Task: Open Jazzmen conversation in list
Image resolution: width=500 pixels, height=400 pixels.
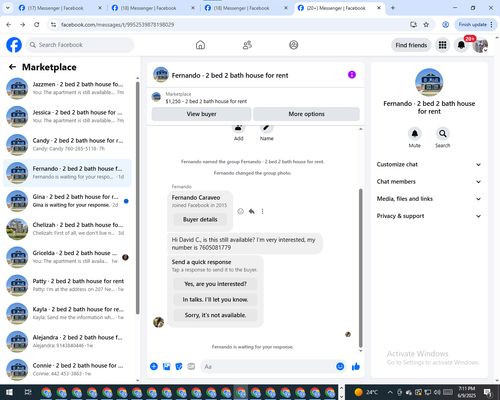Action: [x=67, y=88]
